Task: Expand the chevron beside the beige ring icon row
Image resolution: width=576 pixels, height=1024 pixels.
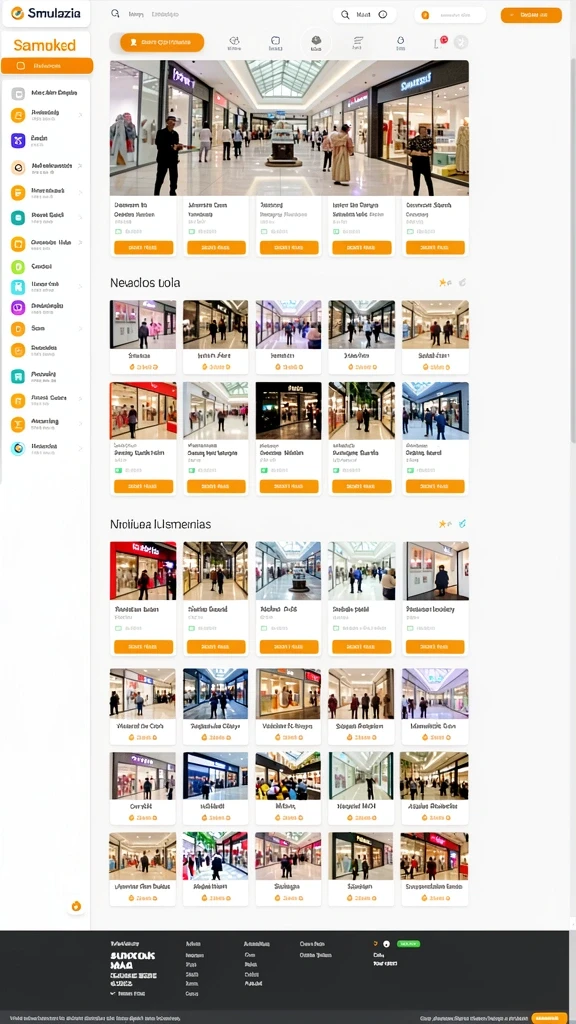Action: click(80, 167)
